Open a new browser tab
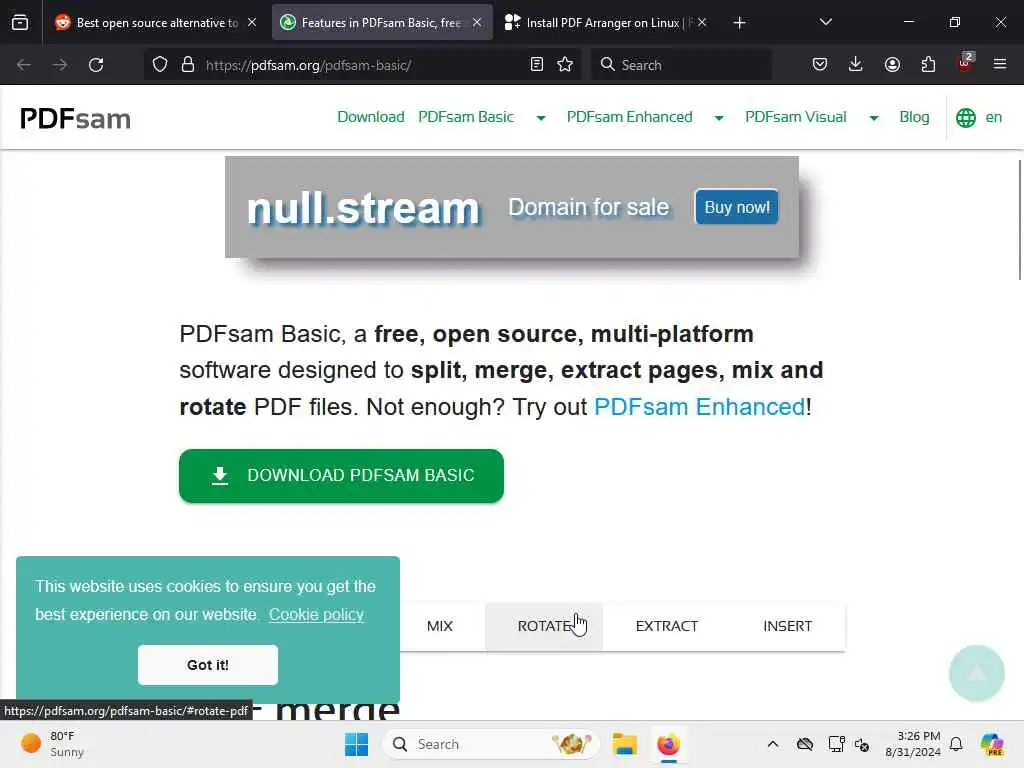This screenshot has width=1024, height=768. tap(739, 23)
